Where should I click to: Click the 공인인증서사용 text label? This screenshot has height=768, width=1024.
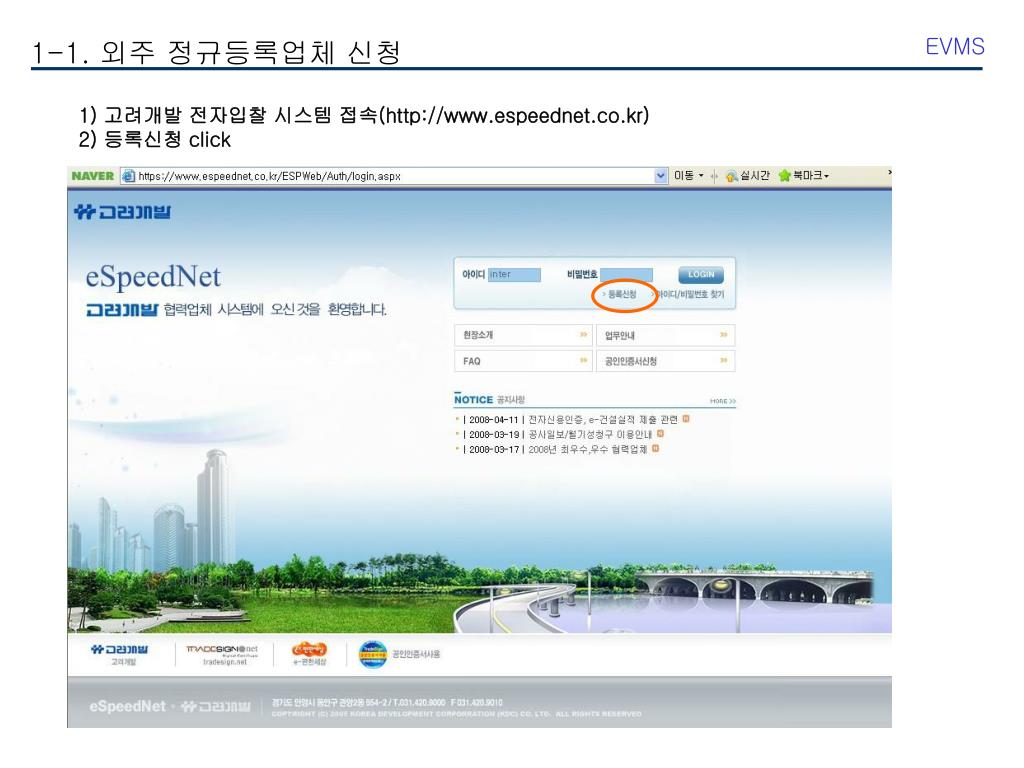(416, 654)
